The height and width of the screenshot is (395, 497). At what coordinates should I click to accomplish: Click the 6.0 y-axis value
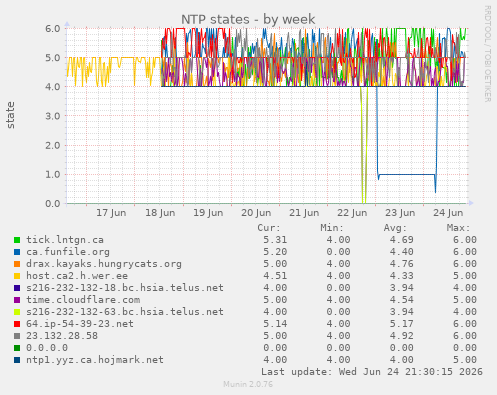(53, 28)
